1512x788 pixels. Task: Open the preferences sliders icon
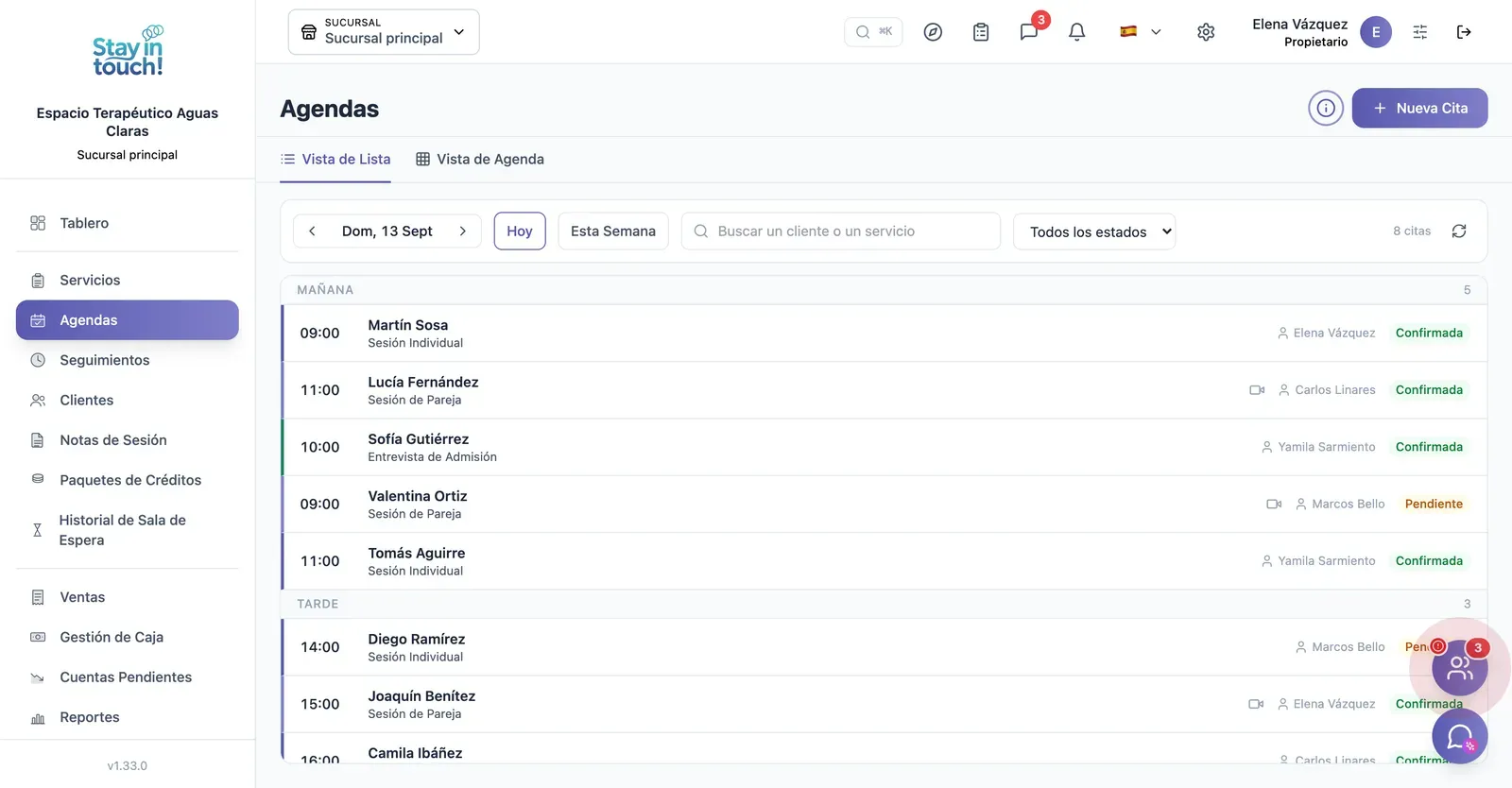(1420, 32)
